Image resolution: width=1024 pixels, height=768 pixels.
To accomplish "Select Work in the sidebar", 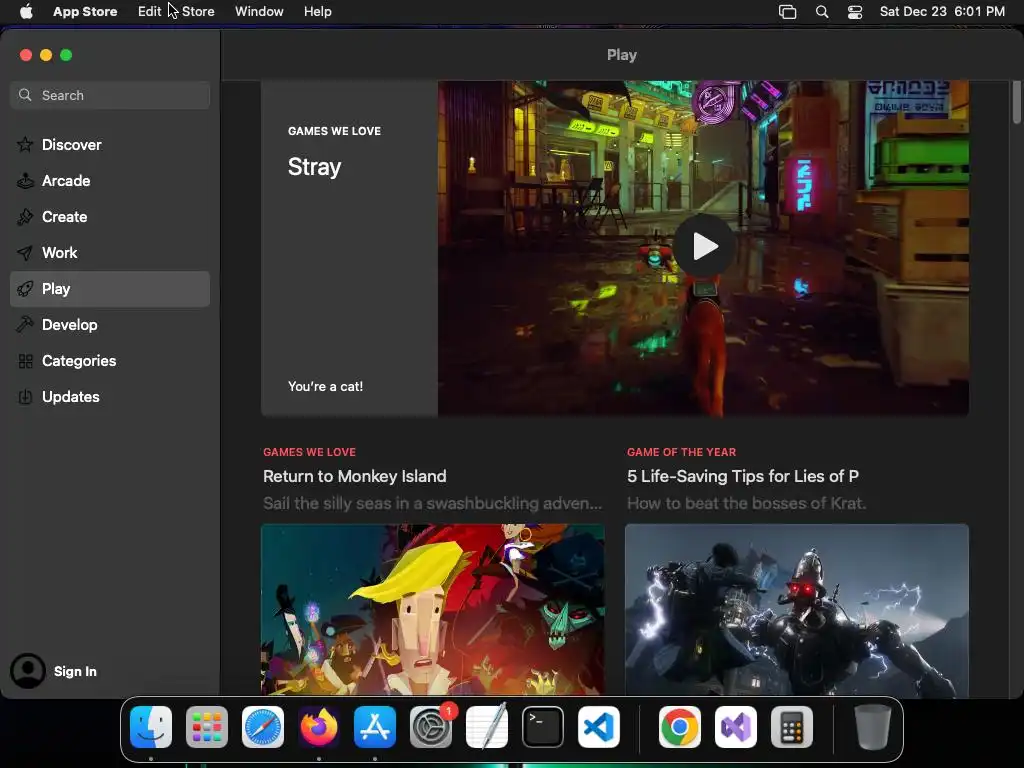I will [x=110, y=253].
